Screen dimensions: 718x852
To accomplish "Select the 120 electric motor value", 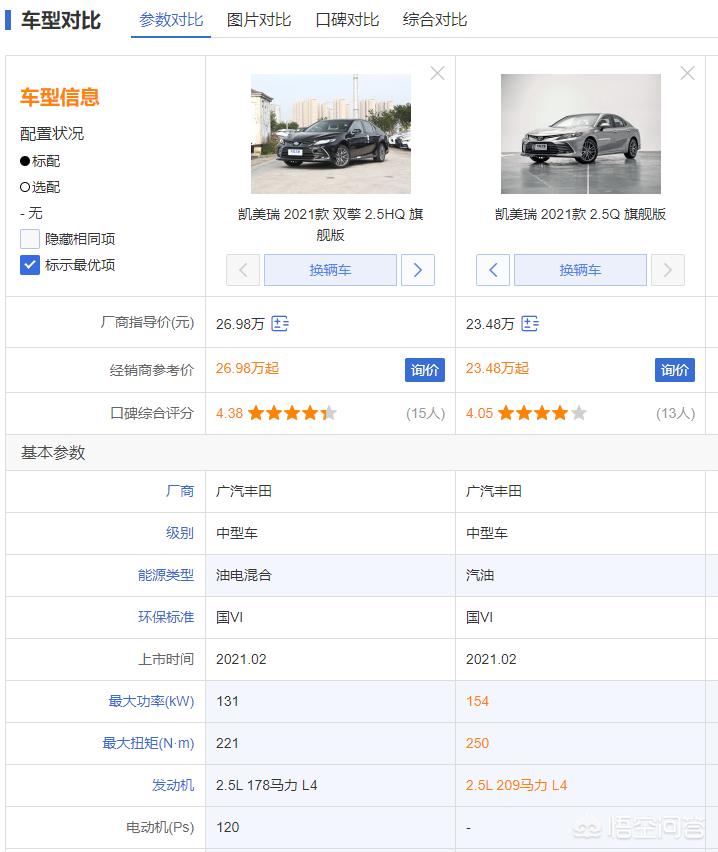I will [227, 828].
